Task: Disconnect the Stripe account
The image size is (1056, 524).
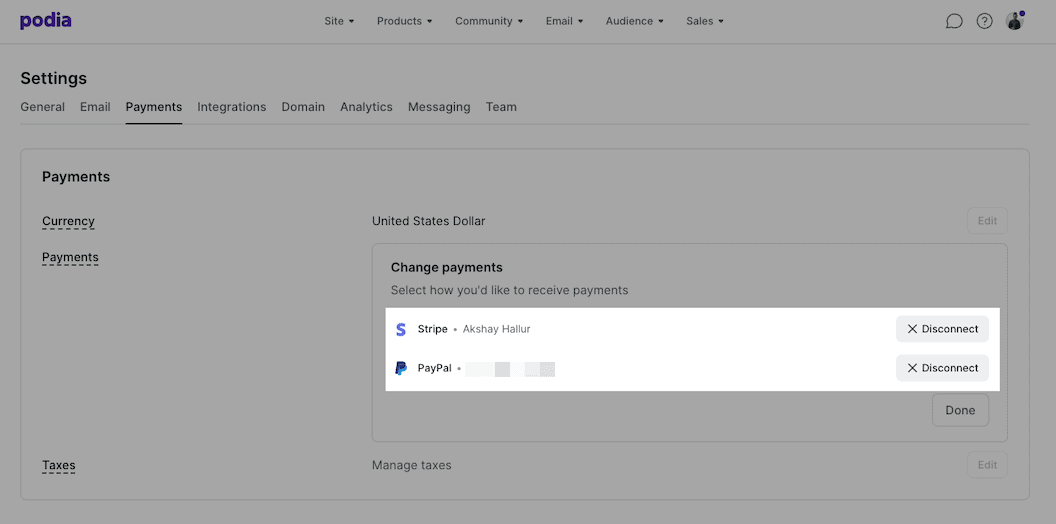Action: (x=942, y=329)
